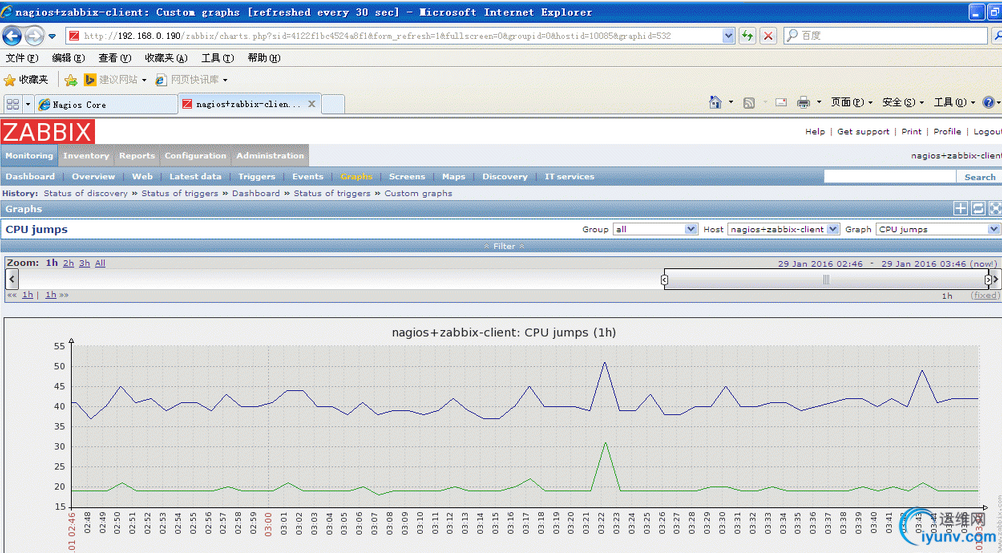1002x553 pixels.
Task: Set zoom to All
Action: pyautogui.click(x=100, y=263)
